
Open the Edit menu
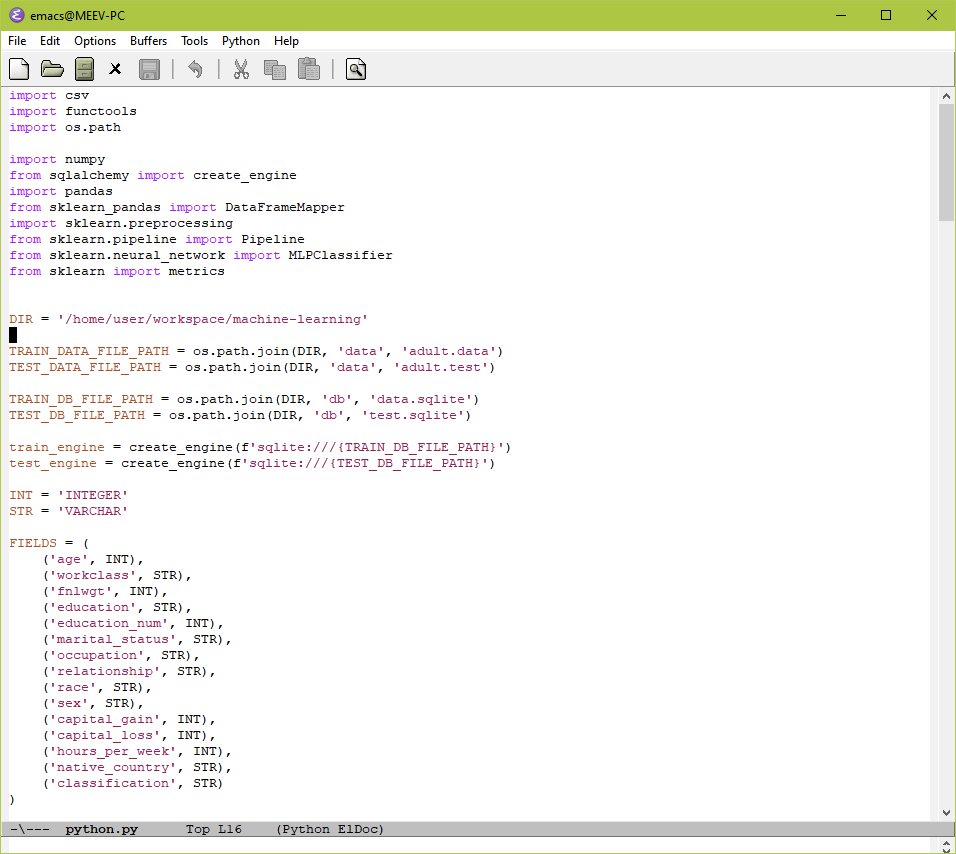(50, 41)
